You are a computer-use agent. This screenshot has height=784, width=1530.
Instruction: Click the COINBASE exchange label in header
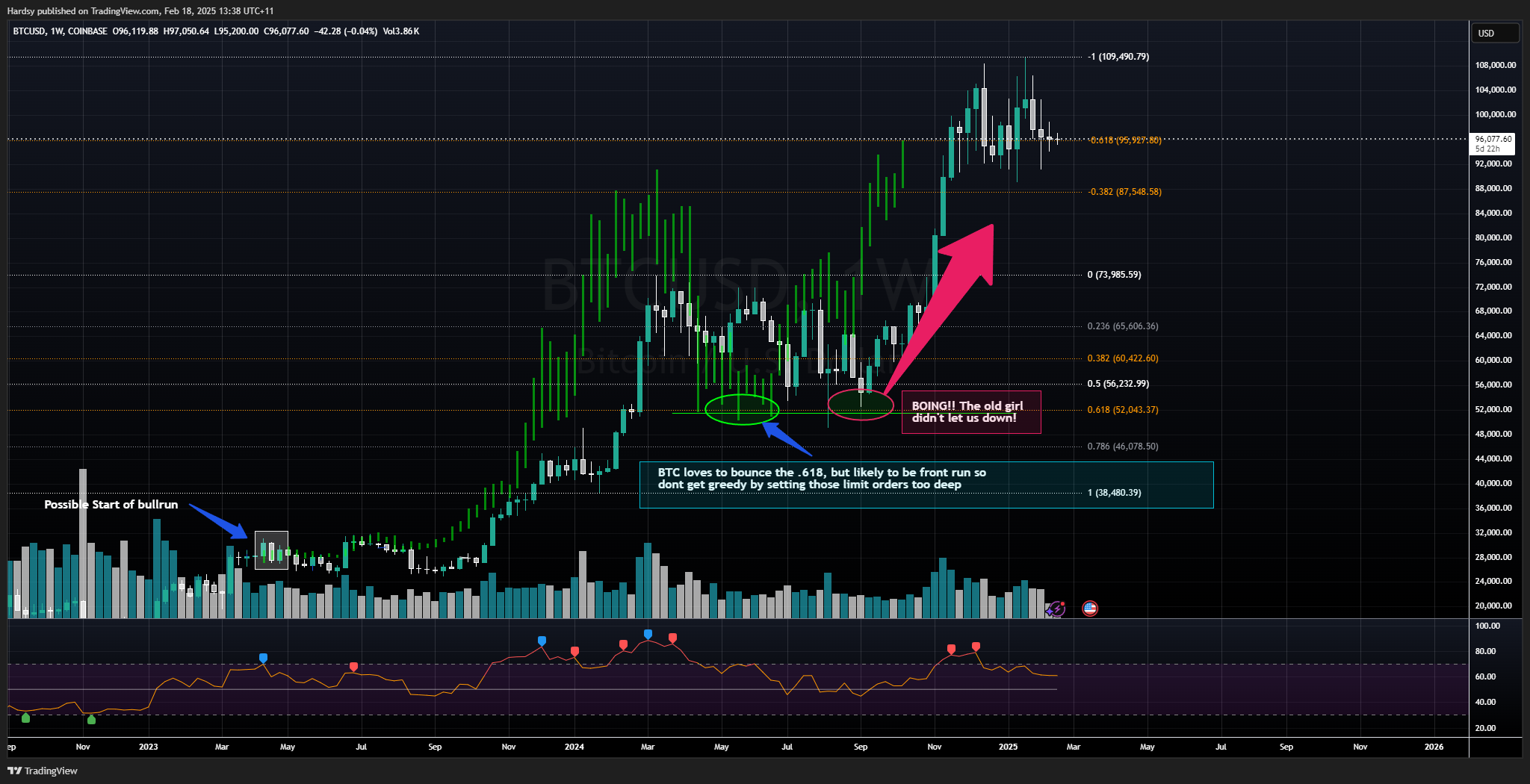coord(87,31)
